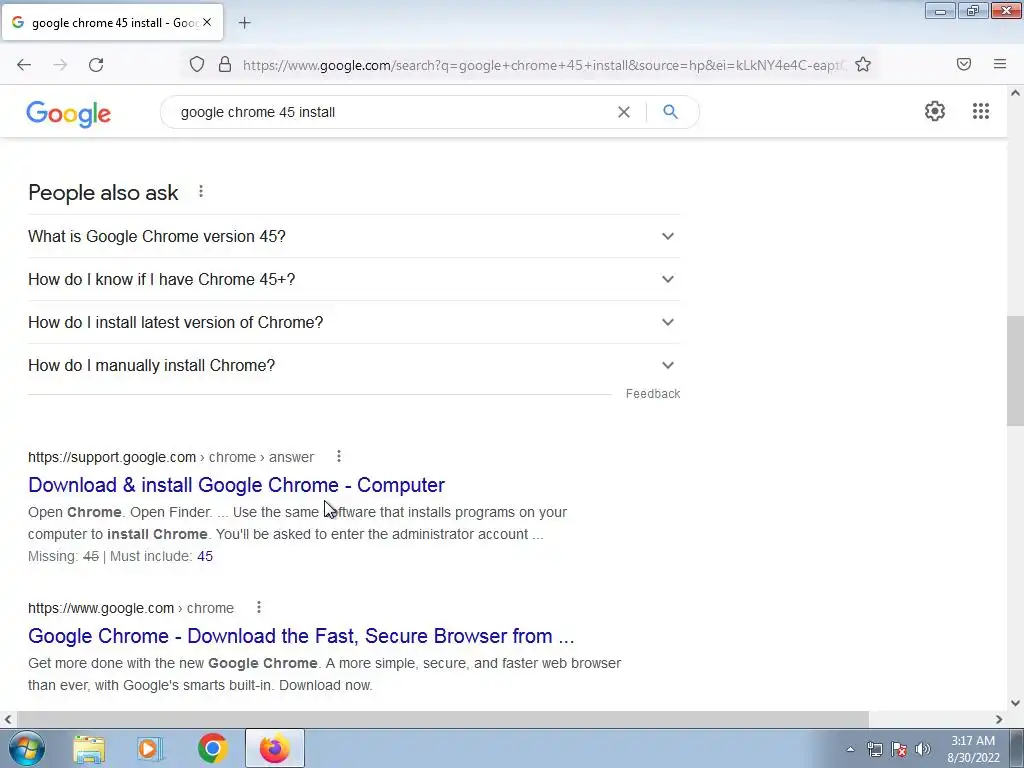This screenshot has width=1024, height=768.
Task: Open Google Chrome from taskbar
Action: 212,748
